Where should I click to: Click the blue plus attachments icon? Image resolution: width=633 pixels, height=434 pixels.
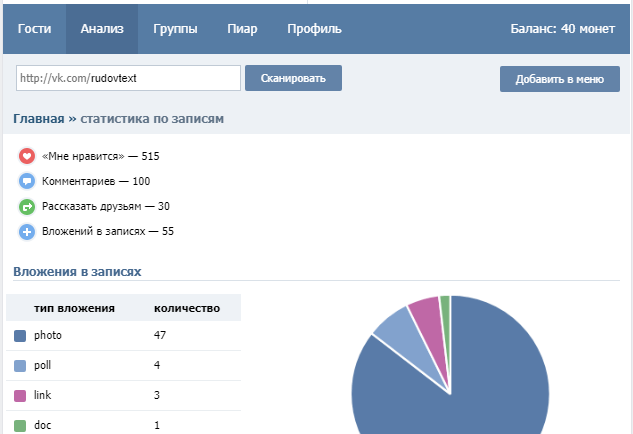click(27, 232)
